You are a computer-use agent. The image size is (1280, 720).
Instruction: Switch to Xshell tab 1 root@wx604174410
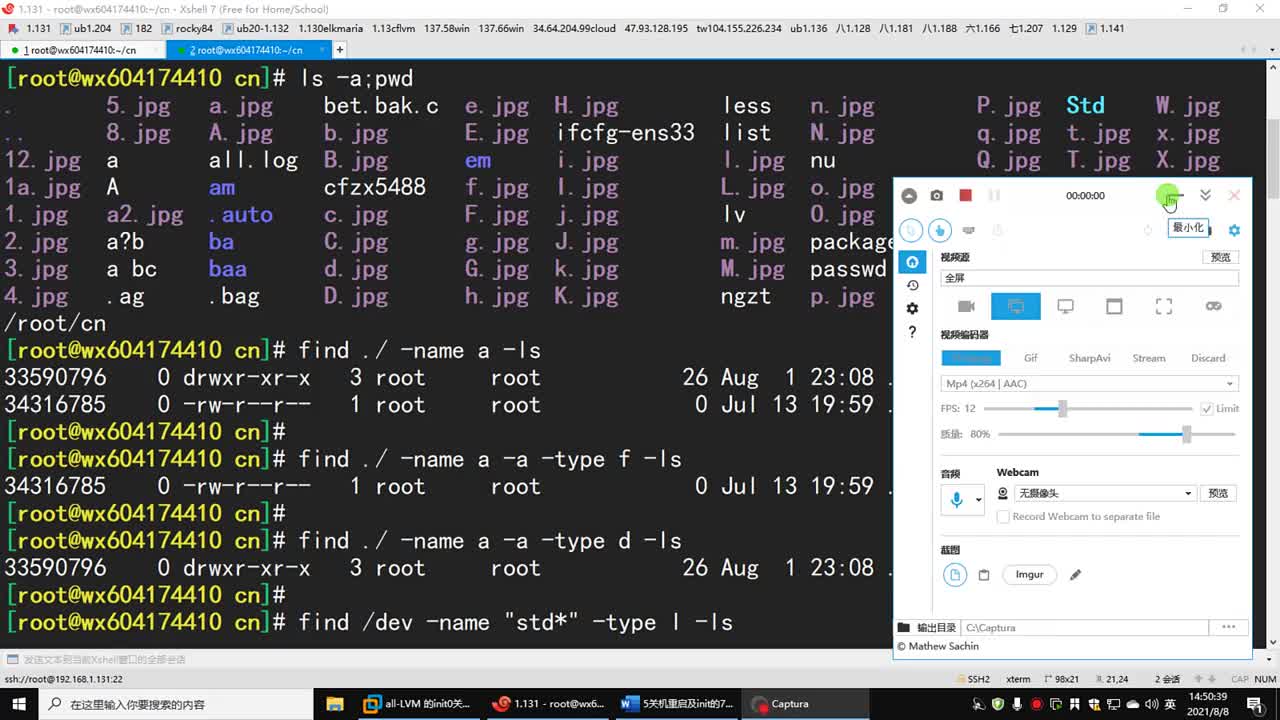[x=82, y=50]
